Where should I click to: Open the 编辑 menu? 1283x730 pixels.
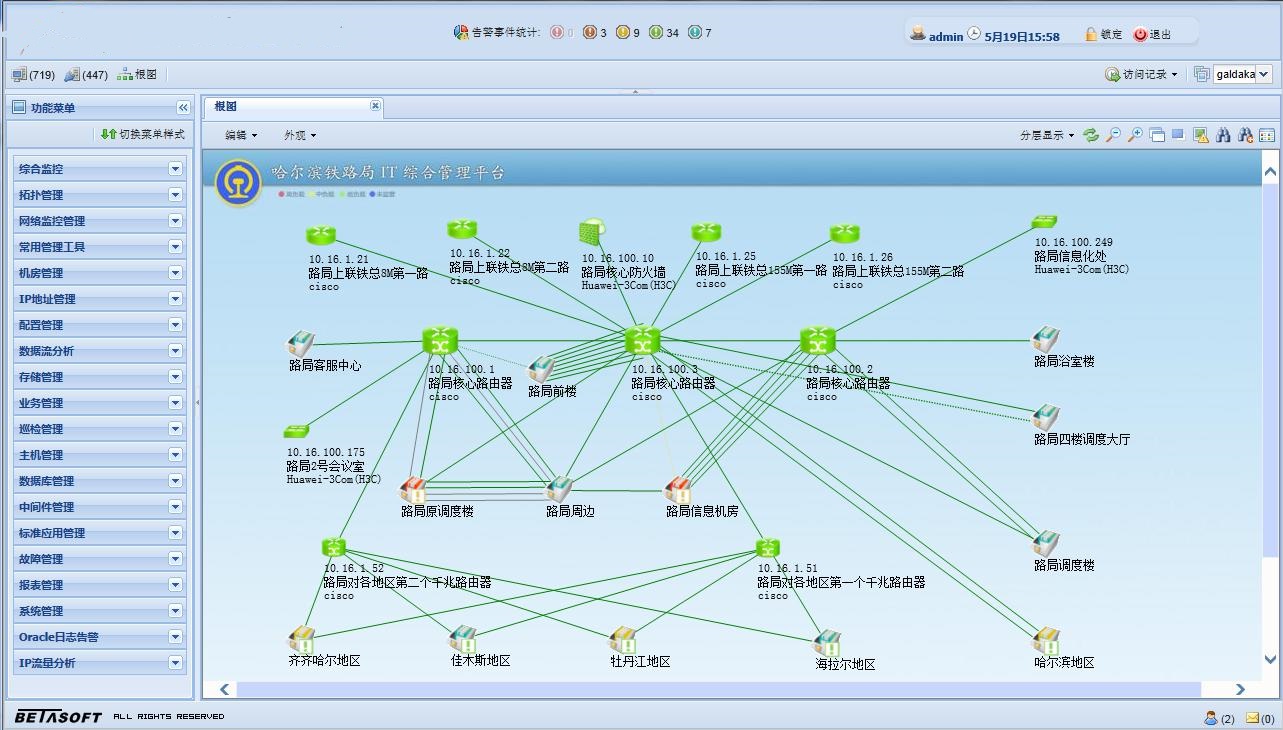pos(240,135)
